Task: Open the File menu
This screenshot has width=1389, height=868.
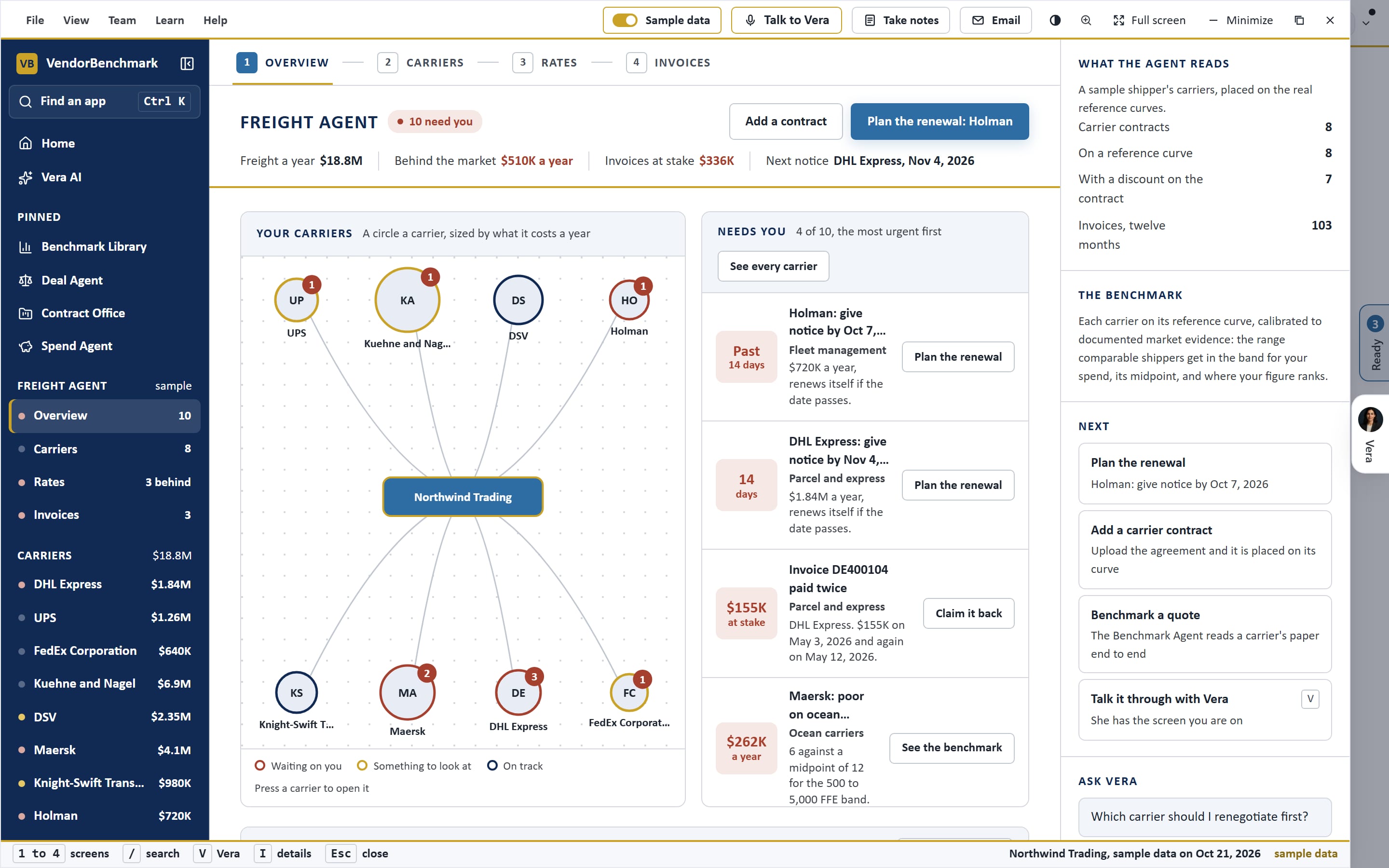Action: [35, 20]
